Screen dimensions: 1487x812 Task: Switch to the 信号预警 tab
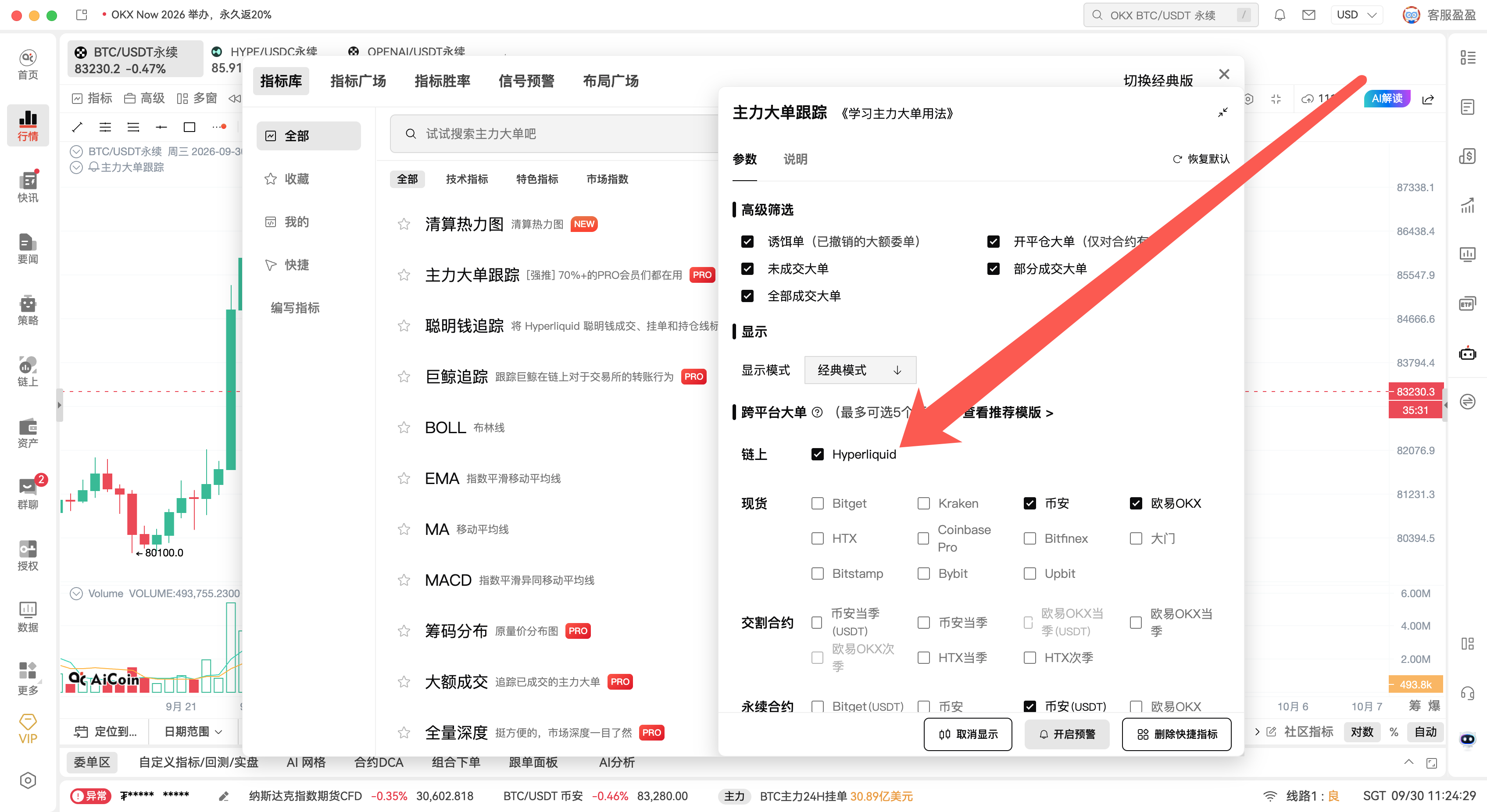pos(526,81)
